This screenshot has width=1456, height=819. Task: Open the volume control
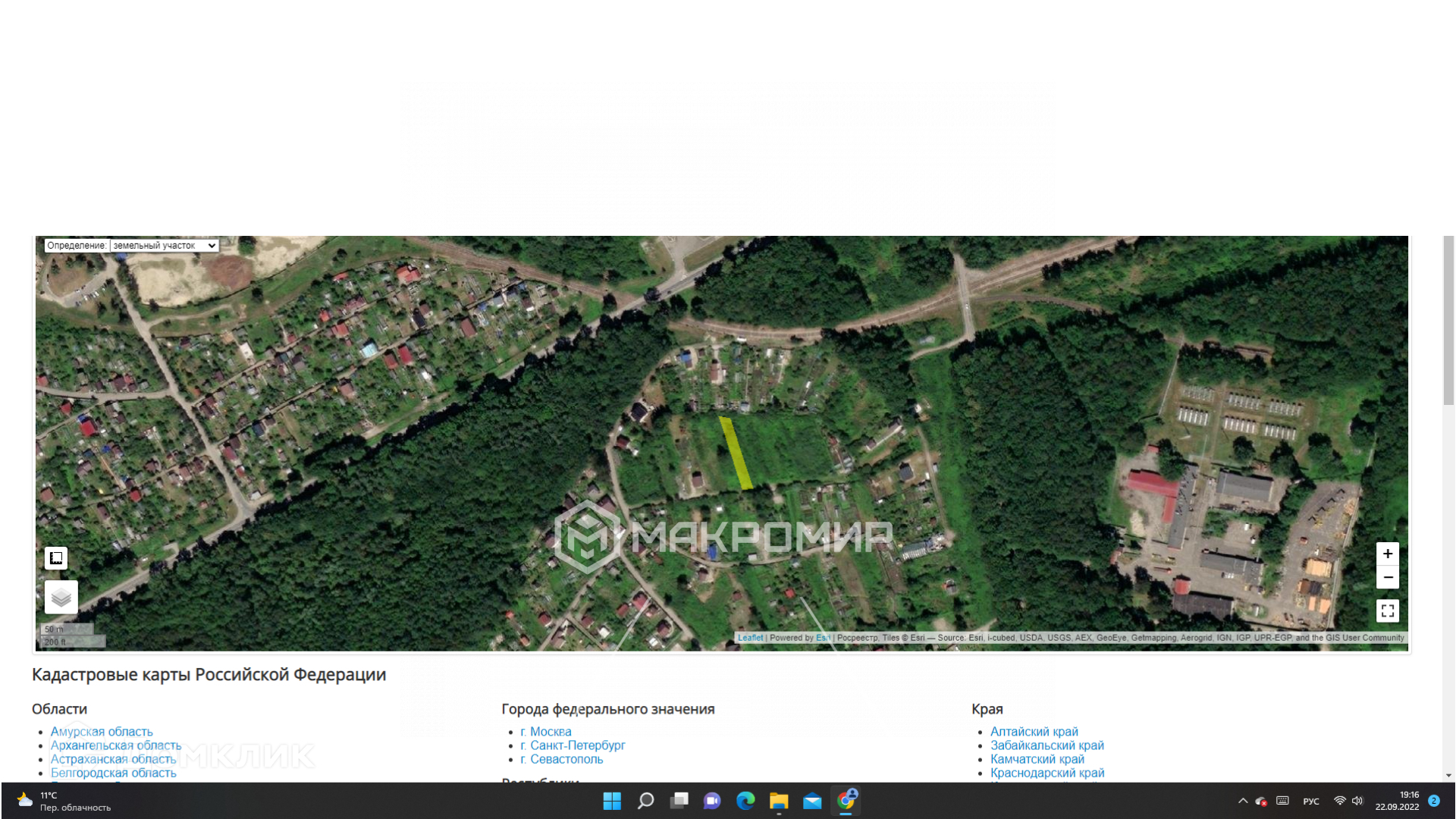[x=1357, y=801]
